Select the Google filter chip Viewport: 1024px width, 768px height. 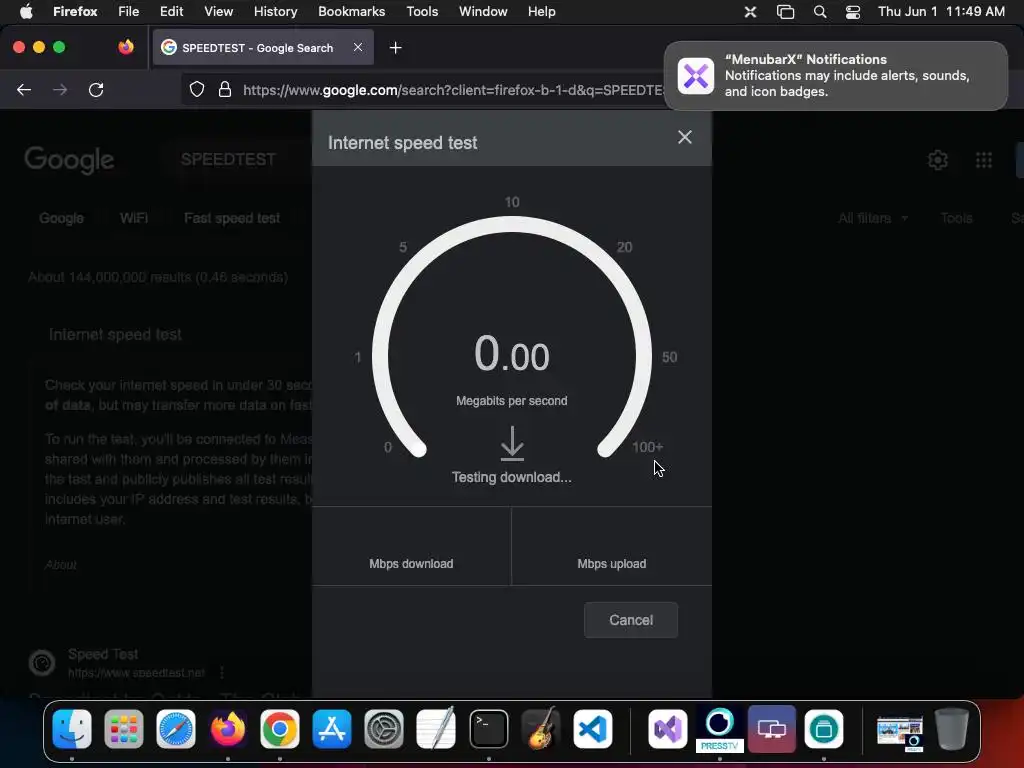click(61, 218)
